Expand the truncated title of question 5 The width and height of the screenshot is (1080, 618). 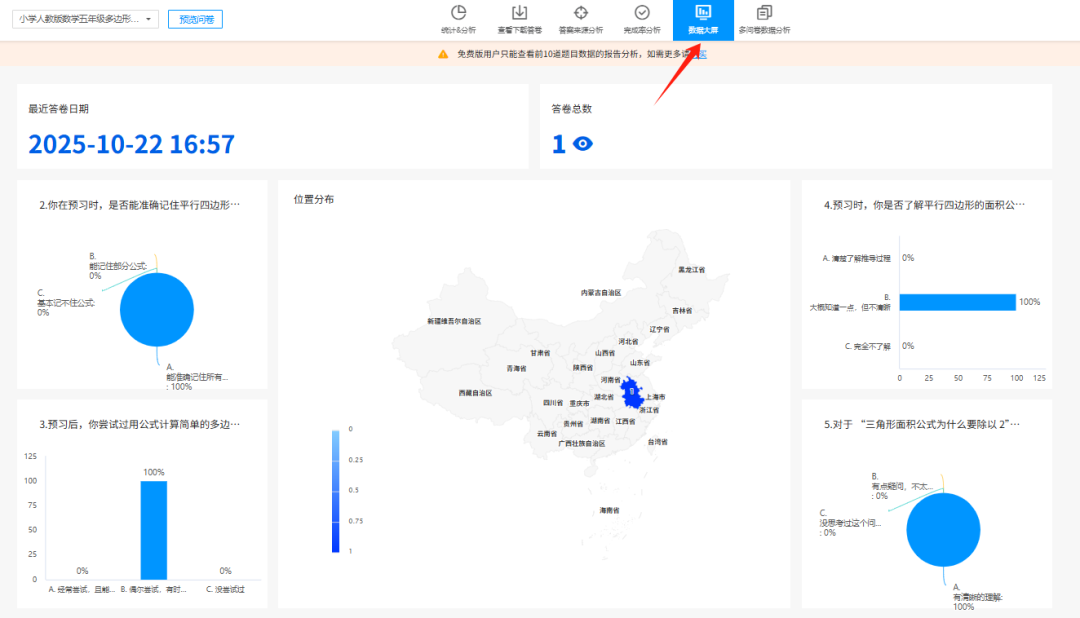[x=920, y=424]
